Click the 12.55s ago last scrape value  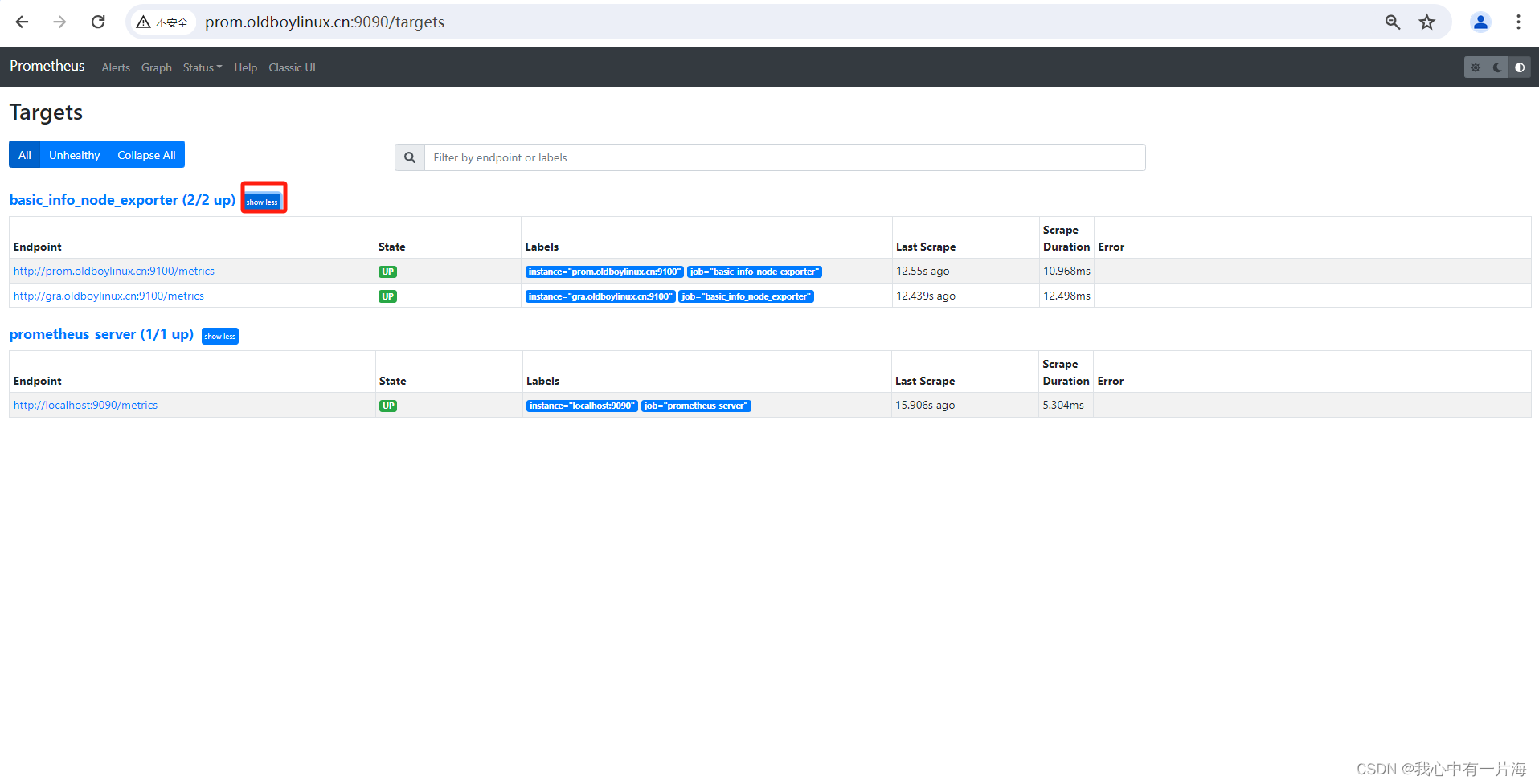(x=923, y=272)
